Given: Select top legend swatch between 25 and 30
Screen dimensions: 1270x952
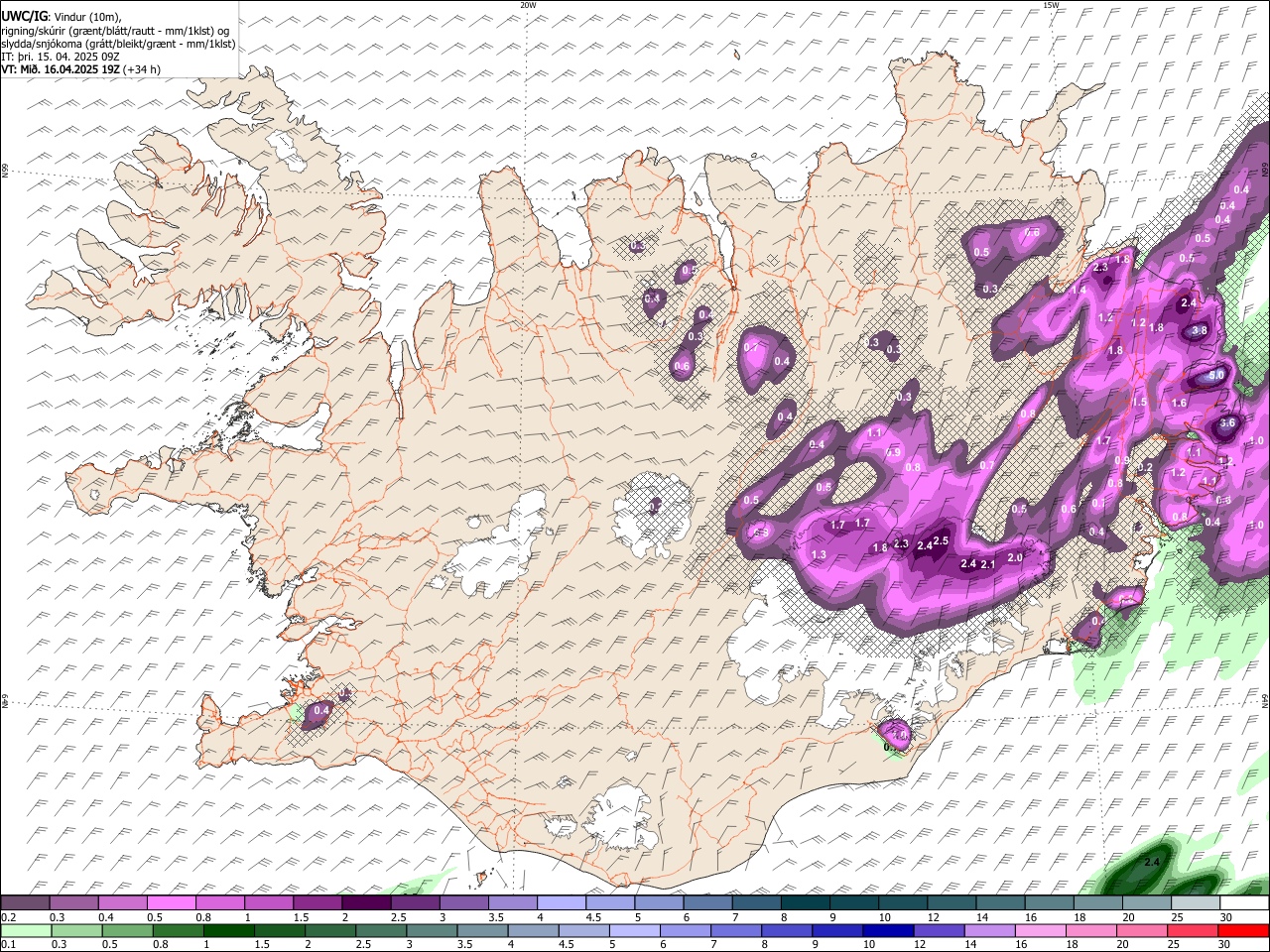Looking at the screenshot, I should (1196, 903).
